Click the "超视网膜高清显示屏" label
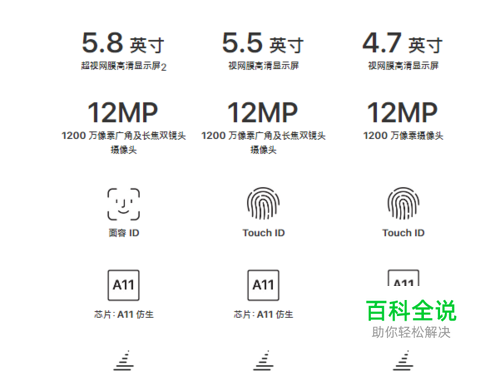500x371 pixels. coord(121,66)
